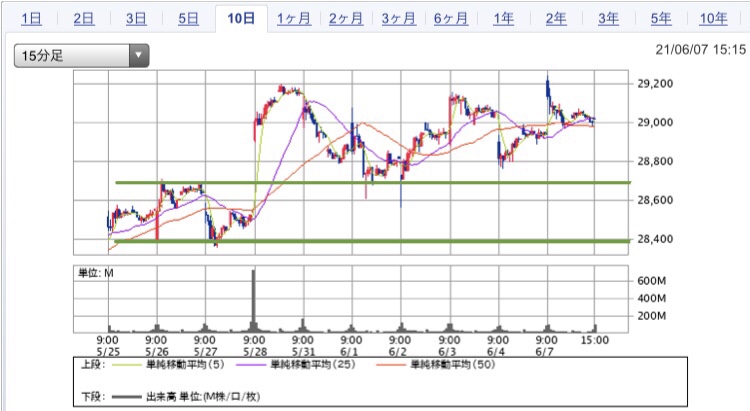Click the 出来高 legend entry

(x=203, y=397)
